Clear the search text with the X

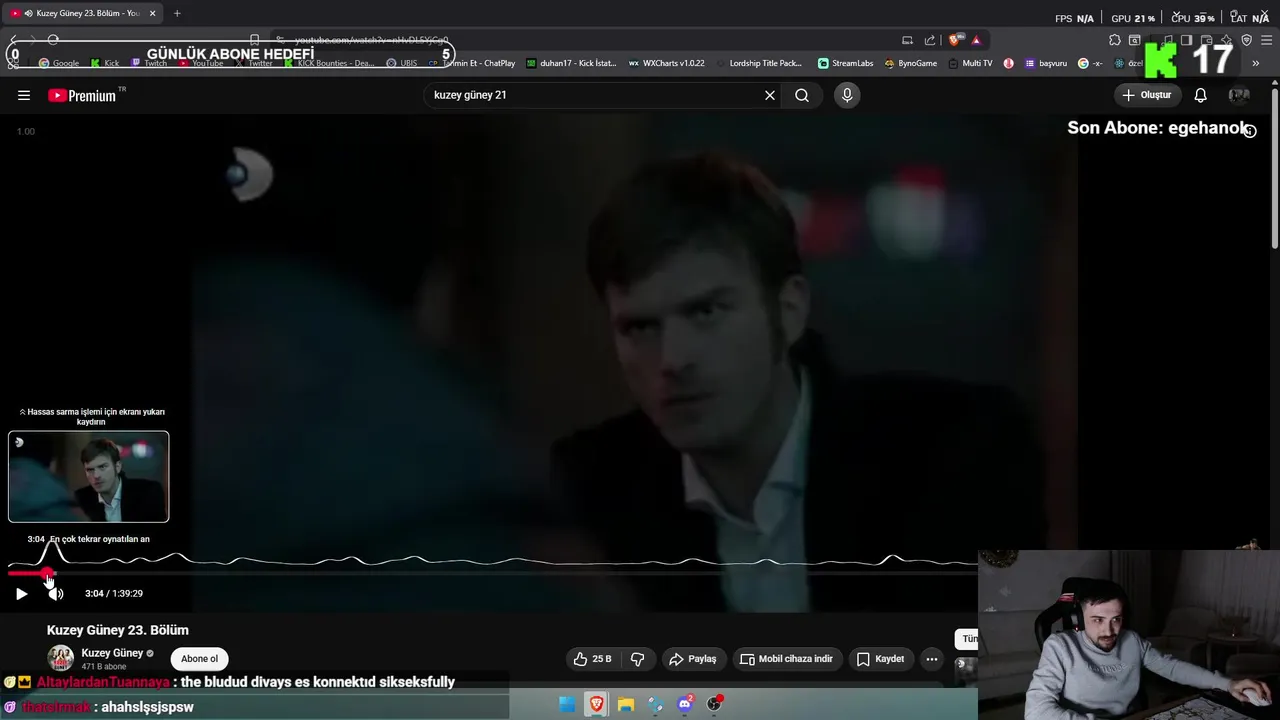click(770, 95)
